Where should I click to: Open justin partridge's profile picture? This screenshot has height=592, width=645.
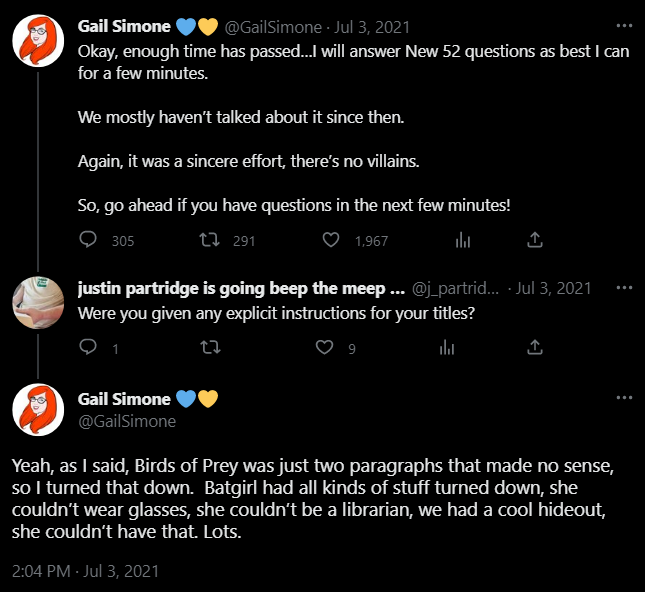pos(38,302)
